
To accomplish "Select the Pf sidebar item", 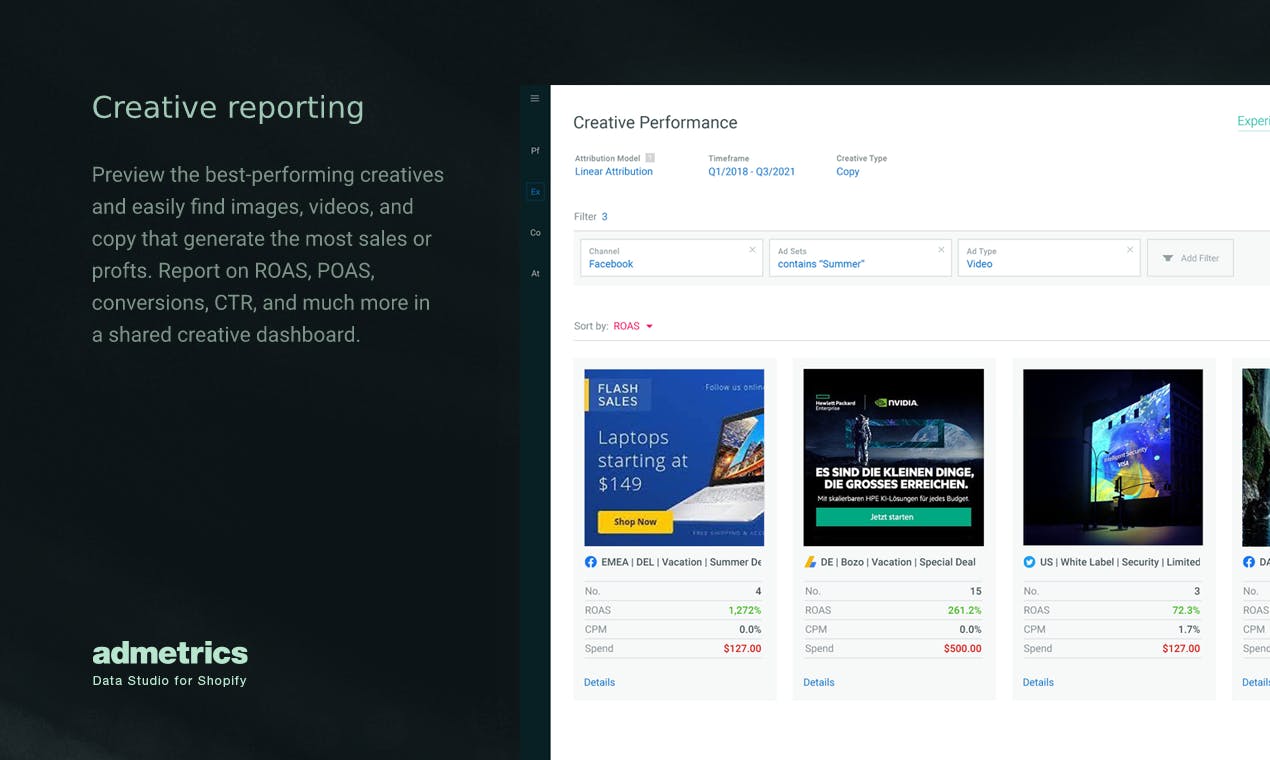I will coord(535,151).
